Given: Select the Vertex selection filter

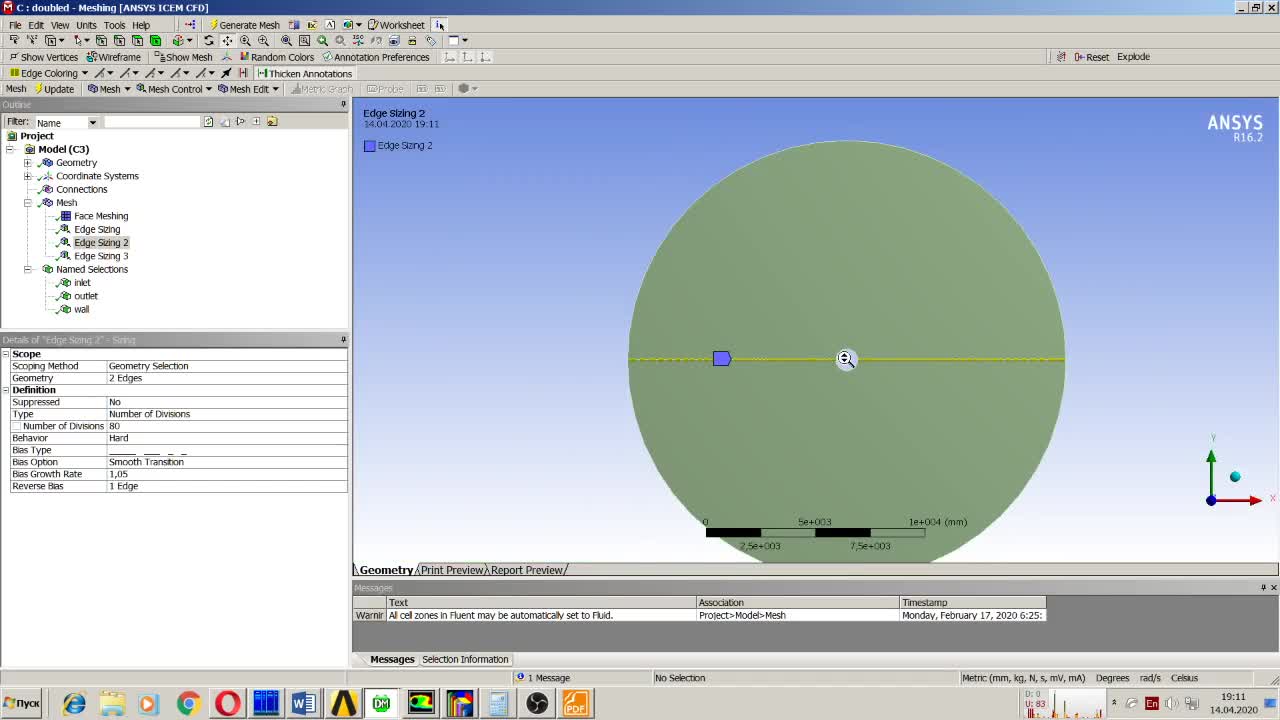Looking at the screenshot, I should 101,41.
